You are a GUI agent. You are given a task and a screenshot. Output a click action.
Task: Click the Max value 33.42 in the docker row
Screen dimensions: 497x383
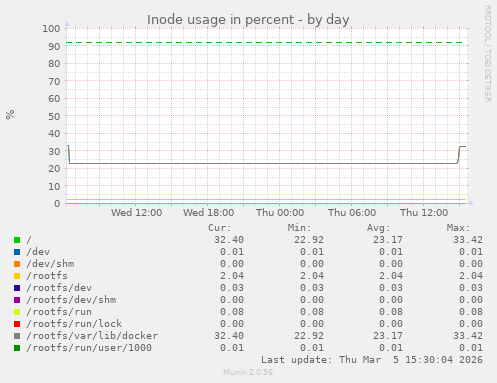[x=468, y=336]
